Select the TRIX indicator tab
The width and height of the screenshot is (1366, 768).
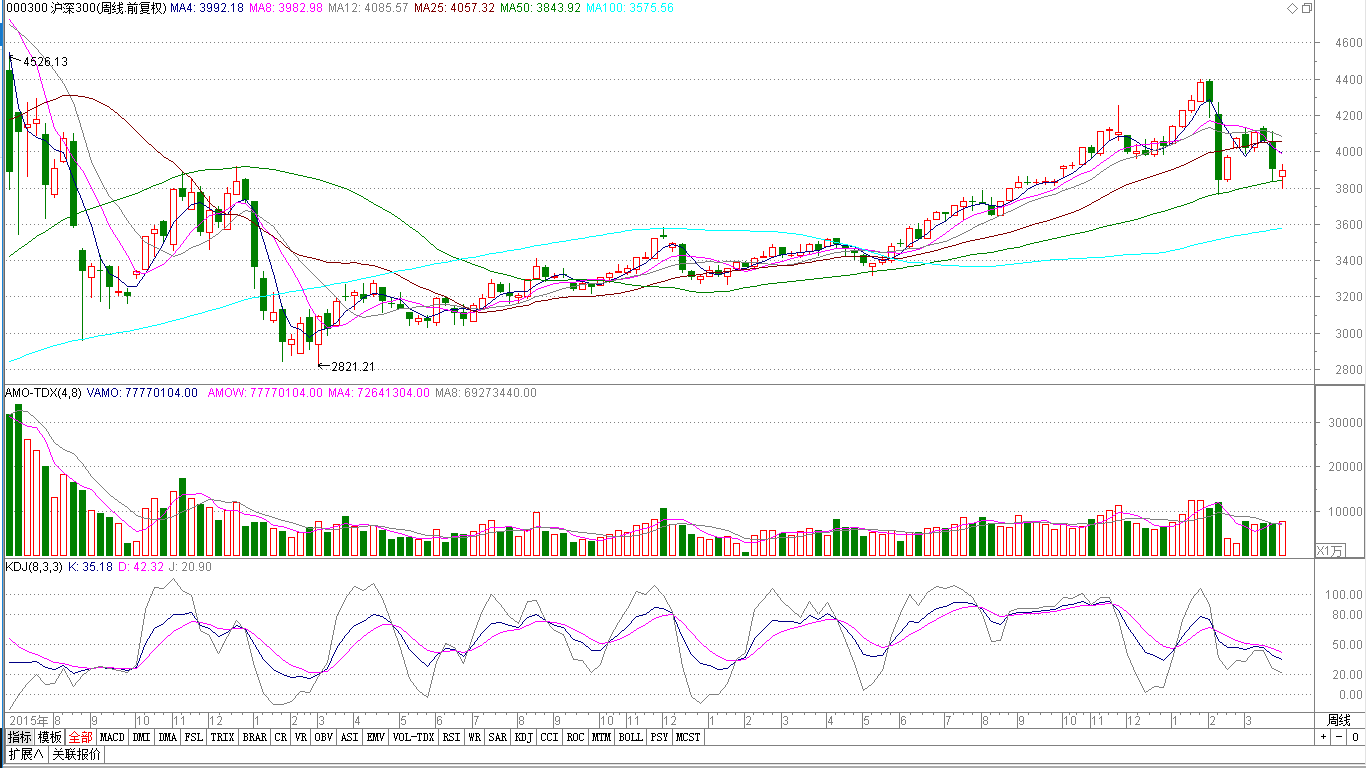[x=222, y=737]
